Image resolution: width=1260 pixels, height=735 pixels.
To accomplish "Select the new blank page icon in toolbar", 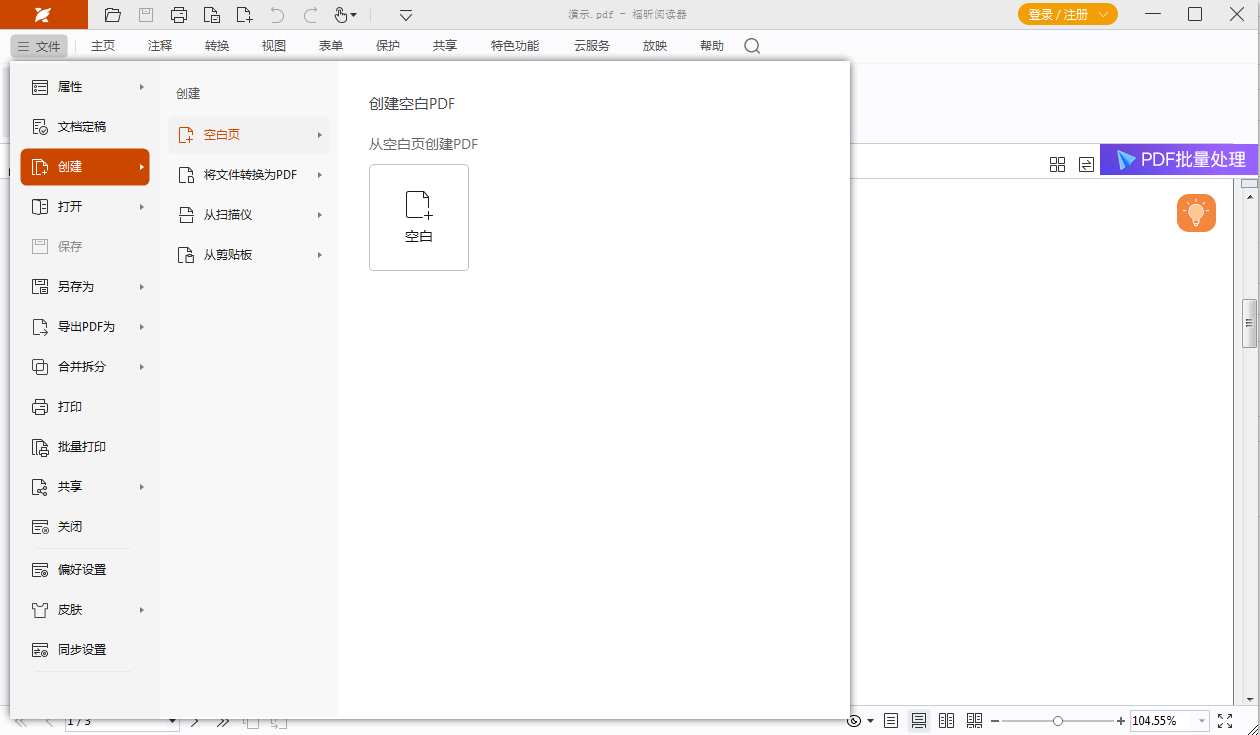I will tap(243, 15).
